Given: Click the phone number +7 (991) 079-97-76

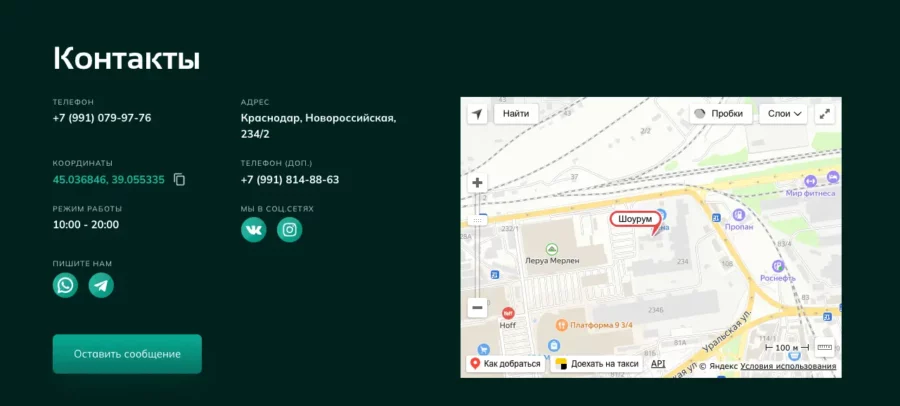Looking at the screenshot, I should point(102,118).
